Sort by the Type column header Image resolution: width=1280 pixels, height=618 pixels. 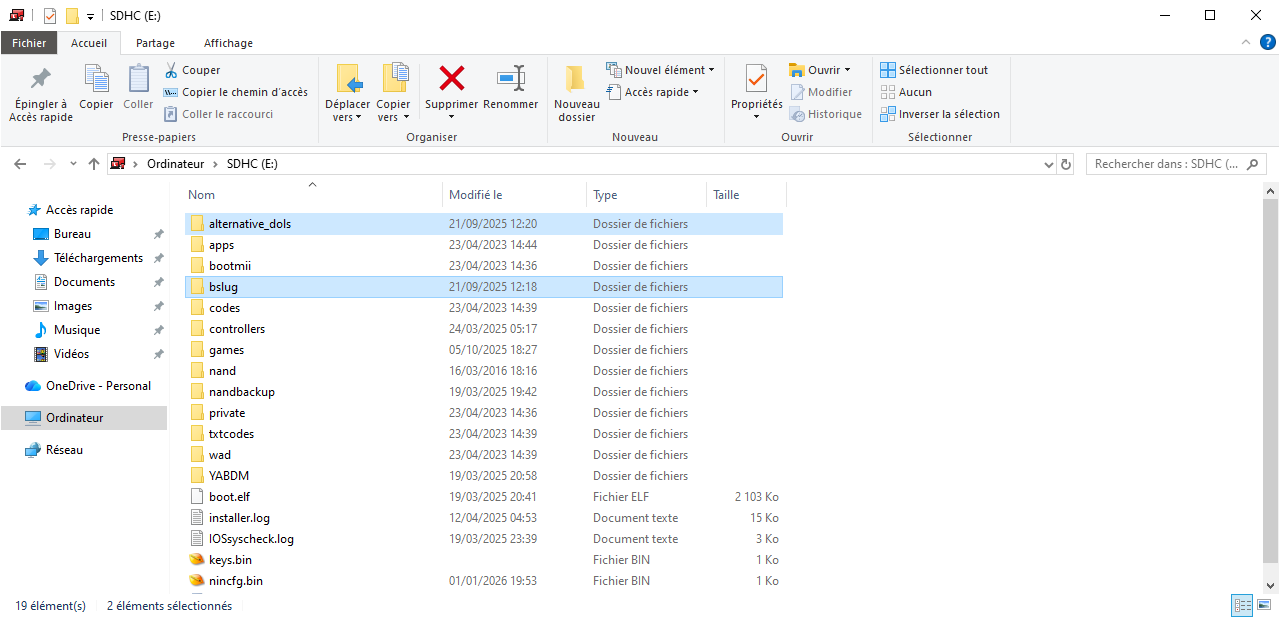[x=646, y=195]
